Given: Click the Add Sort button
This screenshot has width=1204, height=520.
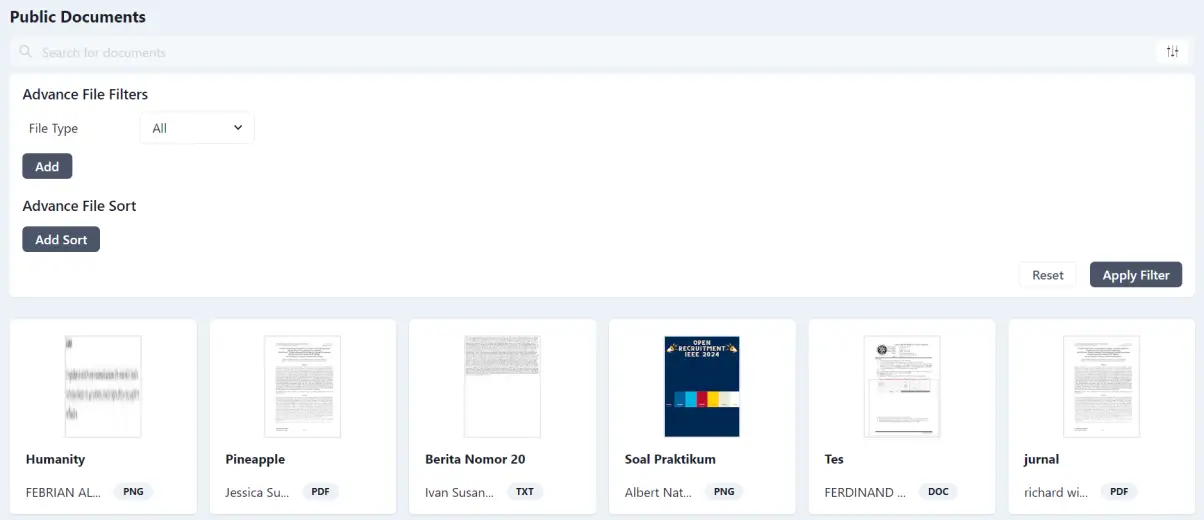Looking at the screenshot, I should 61,239.
